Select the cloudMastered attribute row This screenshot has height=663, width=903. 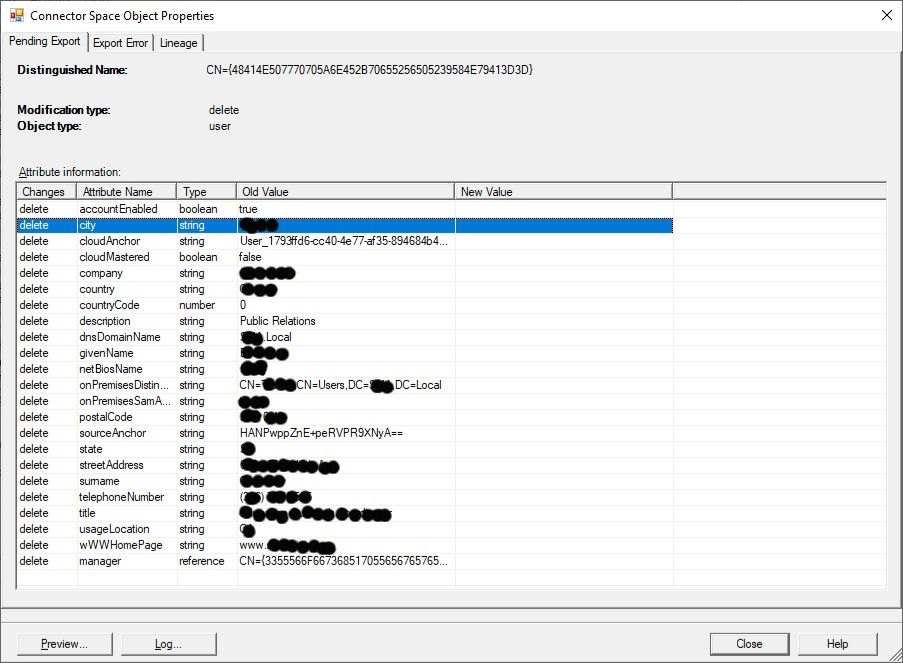(345, 257)
